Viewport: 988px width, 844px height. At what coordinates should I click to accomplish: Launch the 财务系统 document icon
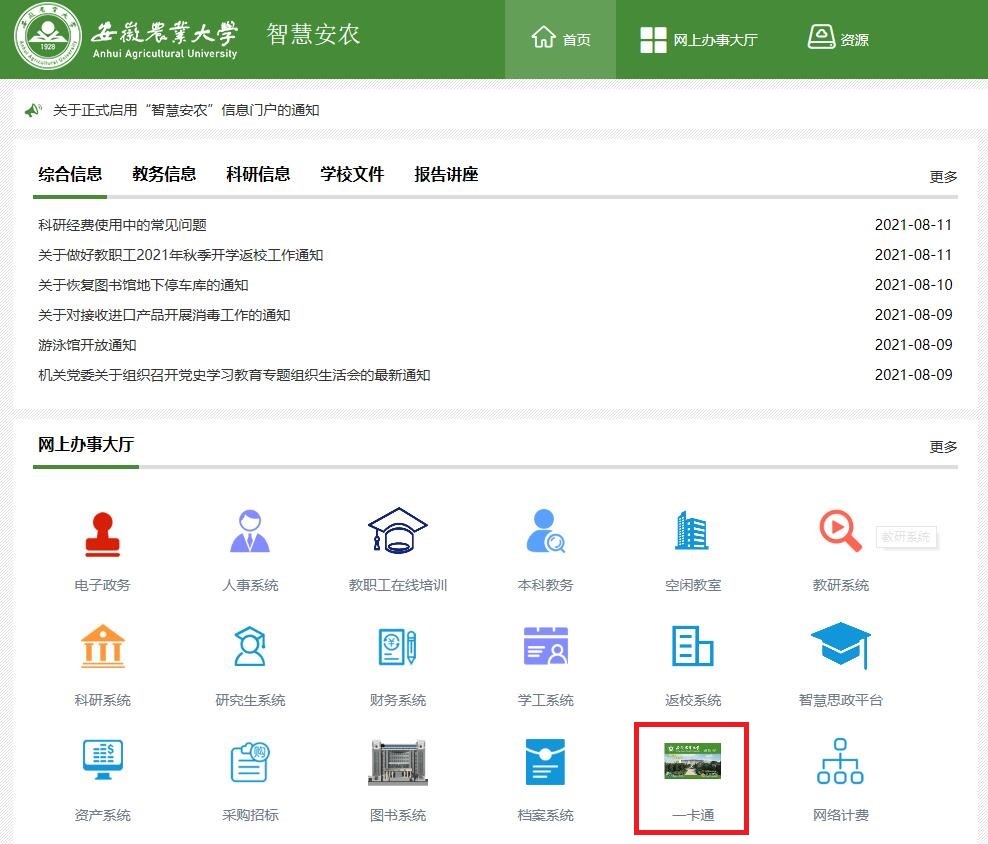(x=397, y=647)
